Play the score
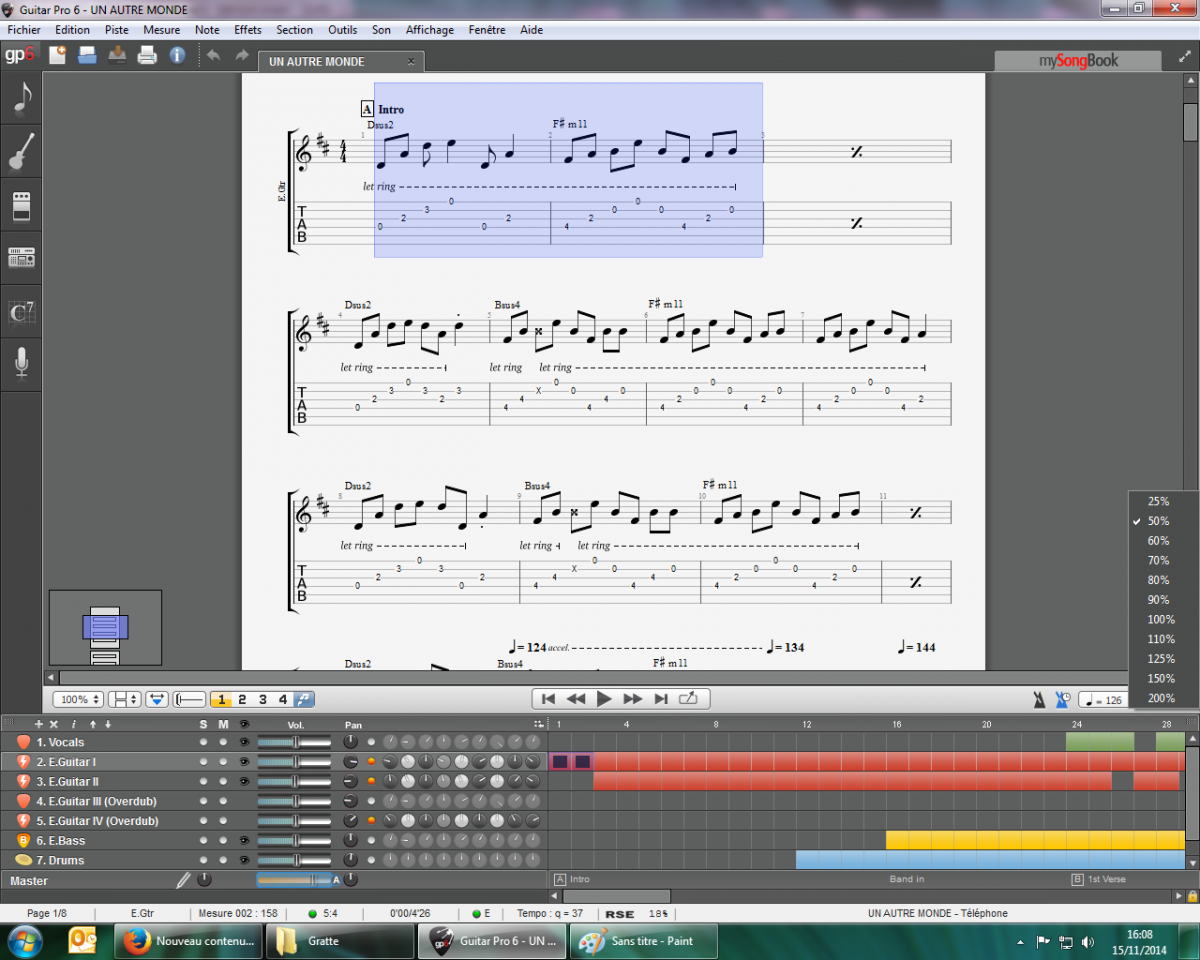Screen dimensions: 1200x960 [x=603, y=699]
